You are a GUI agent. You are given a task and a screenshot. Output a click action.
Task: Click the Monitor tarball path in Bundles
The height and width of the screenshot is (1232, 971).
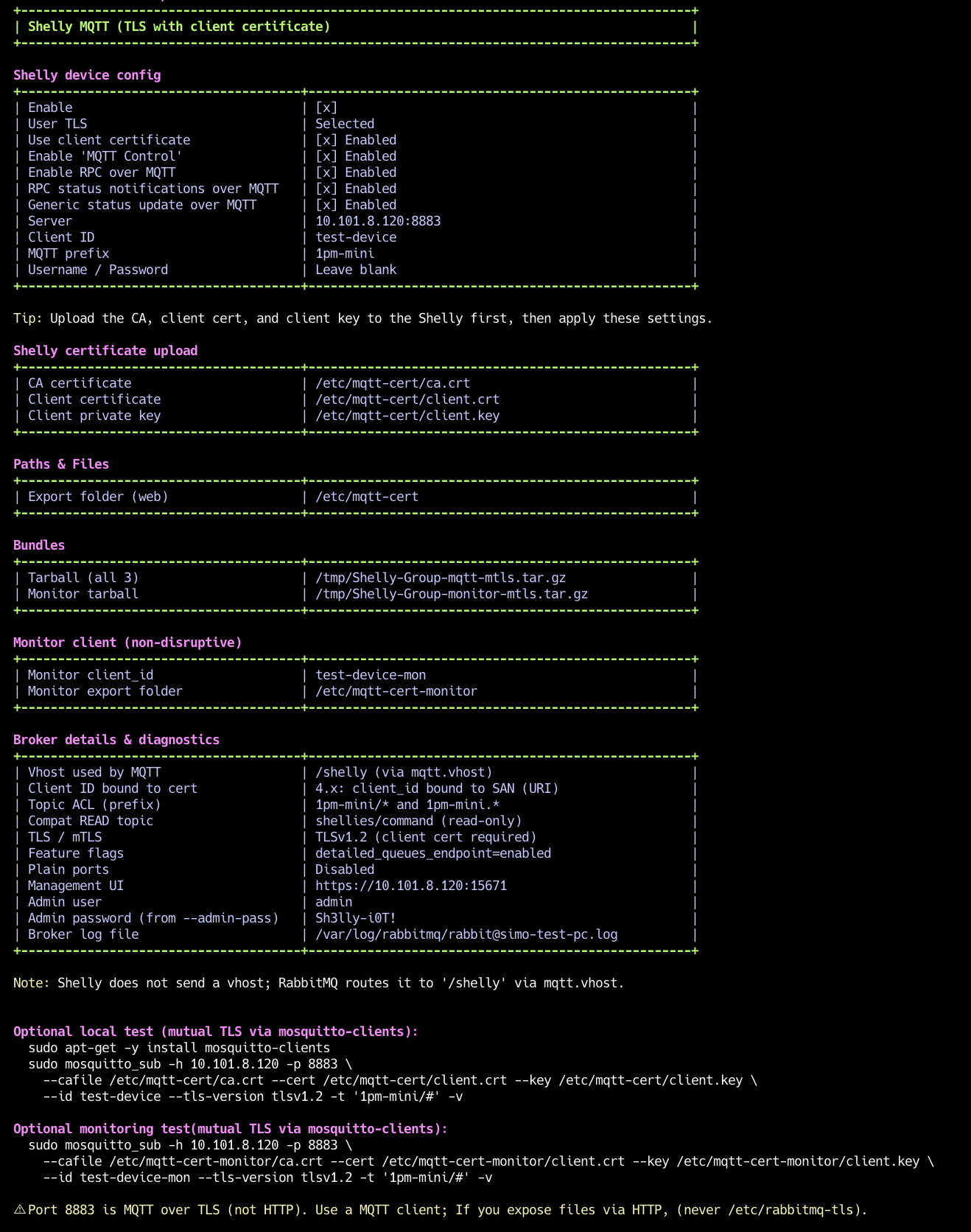[x=451, y=594]
